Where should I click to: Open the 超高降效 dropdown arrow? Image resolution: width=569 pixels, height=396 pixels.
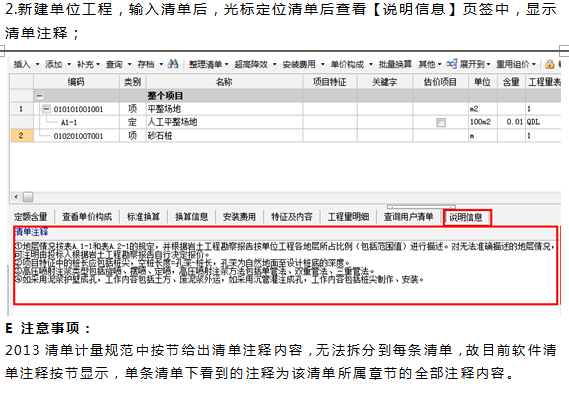tap(274, 65)
